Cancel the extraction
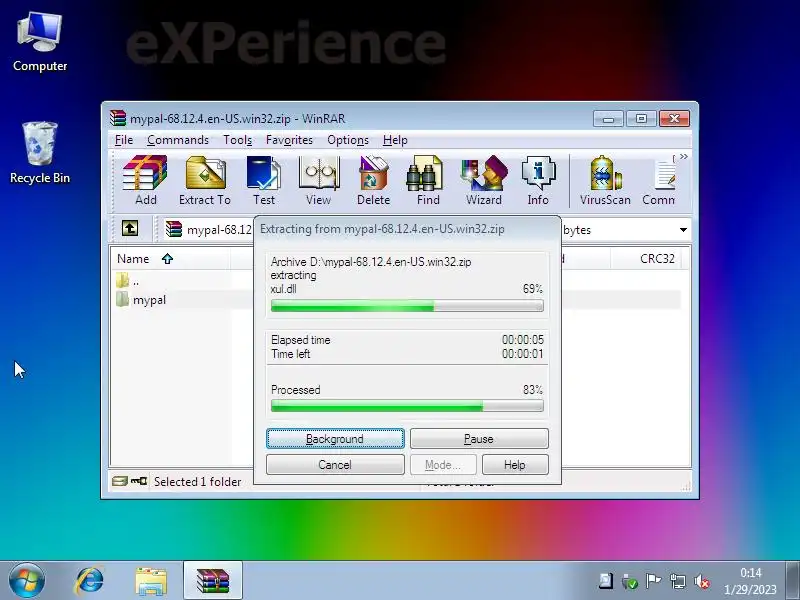Viewport: 800px width, 600px height. tap(335, 465)
